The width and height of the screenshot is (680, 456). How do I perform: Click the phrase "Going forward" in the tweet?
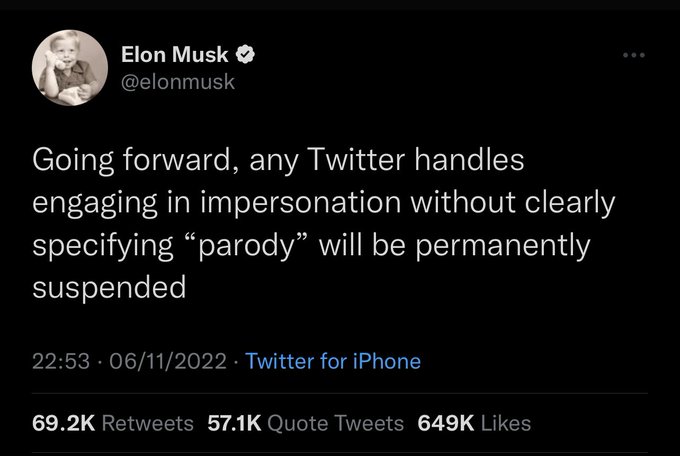131,161
